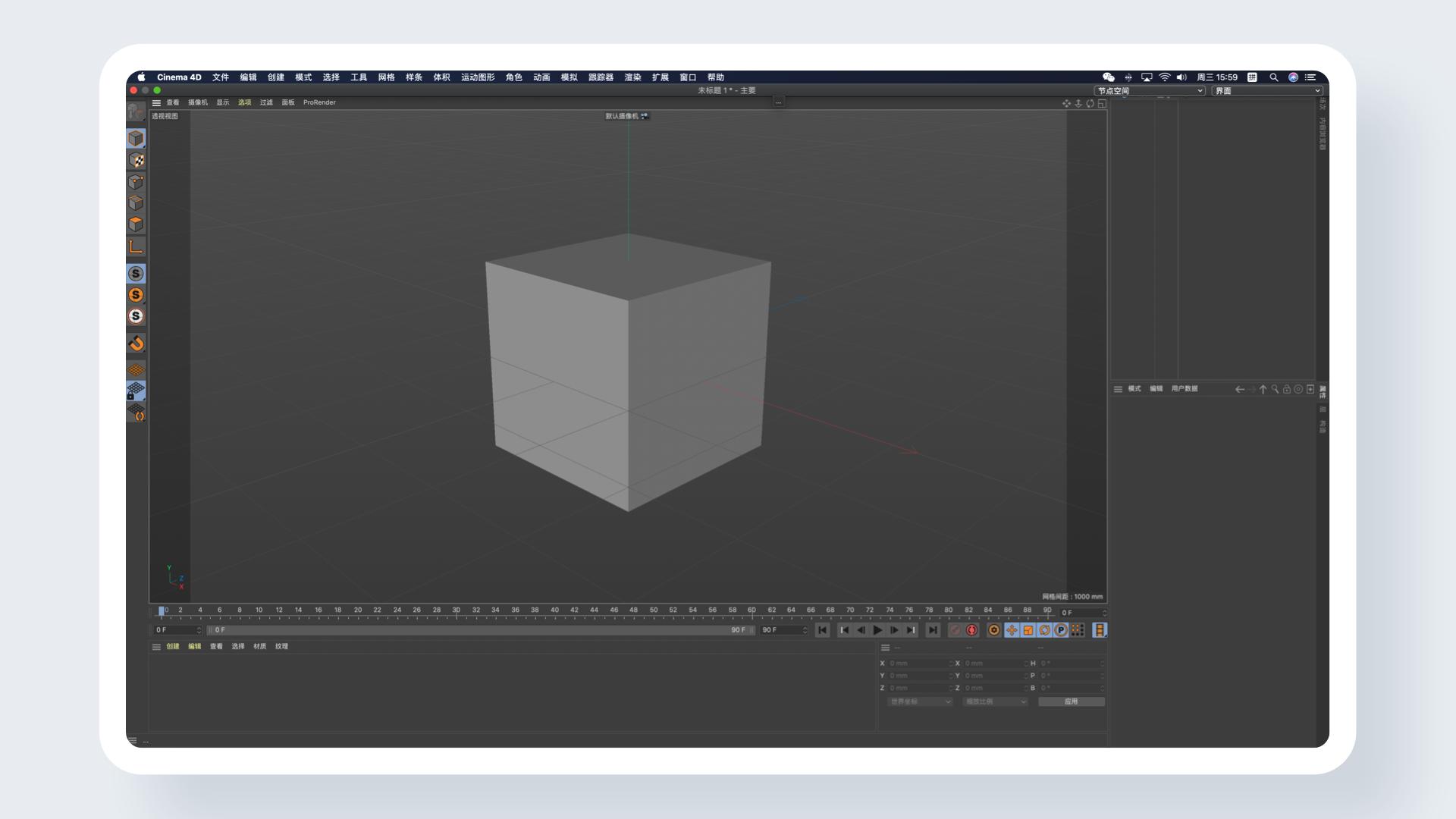Open the 运动图形 menu
This screenshot has height=819, width=1456.
(477, 77)
